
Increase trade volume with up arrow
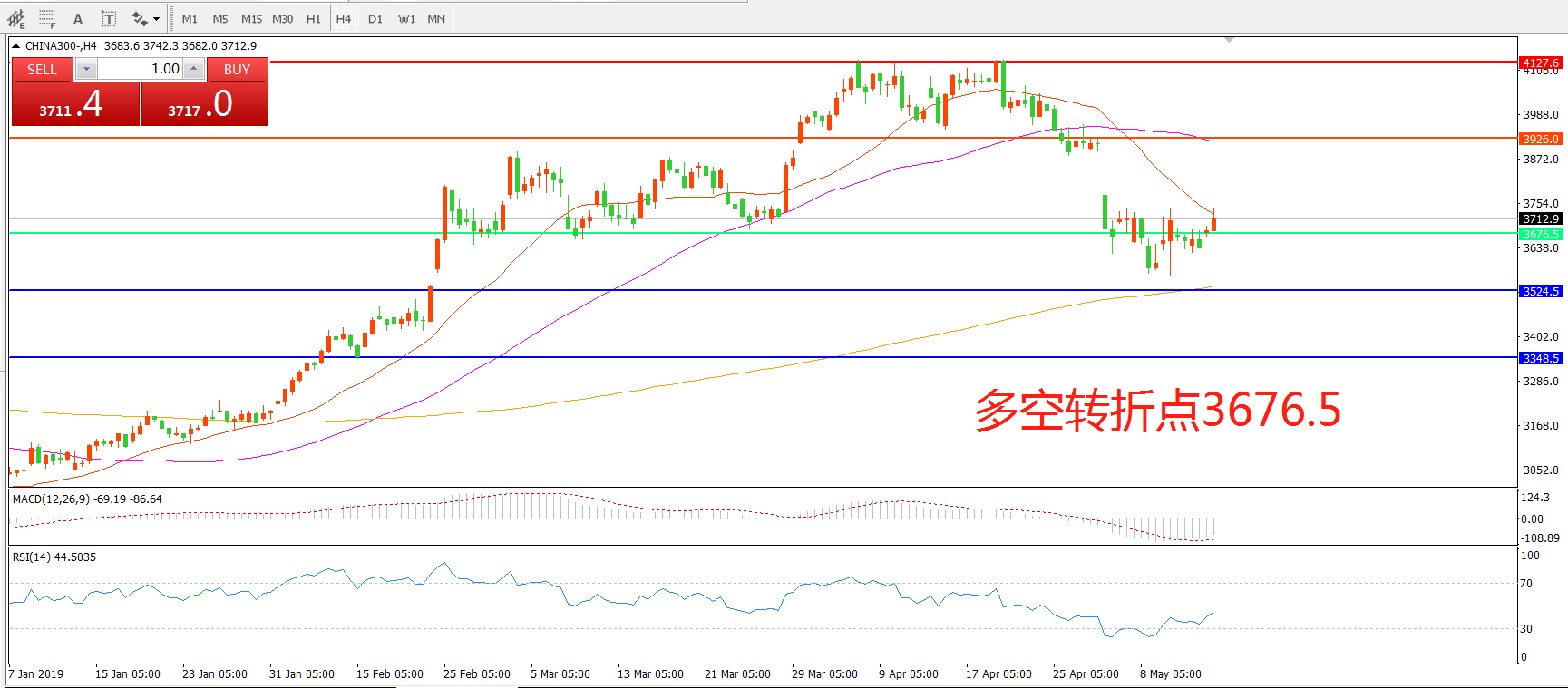coord(193,69)
